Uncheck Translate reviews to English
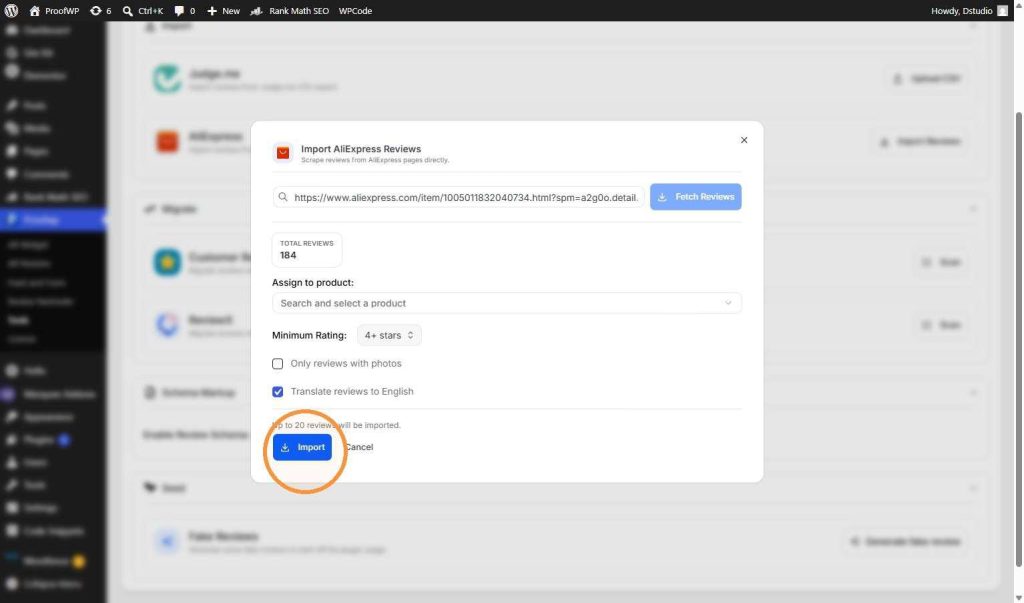The width and height of the screenshot is (1024, 603). tap(278, 391)
